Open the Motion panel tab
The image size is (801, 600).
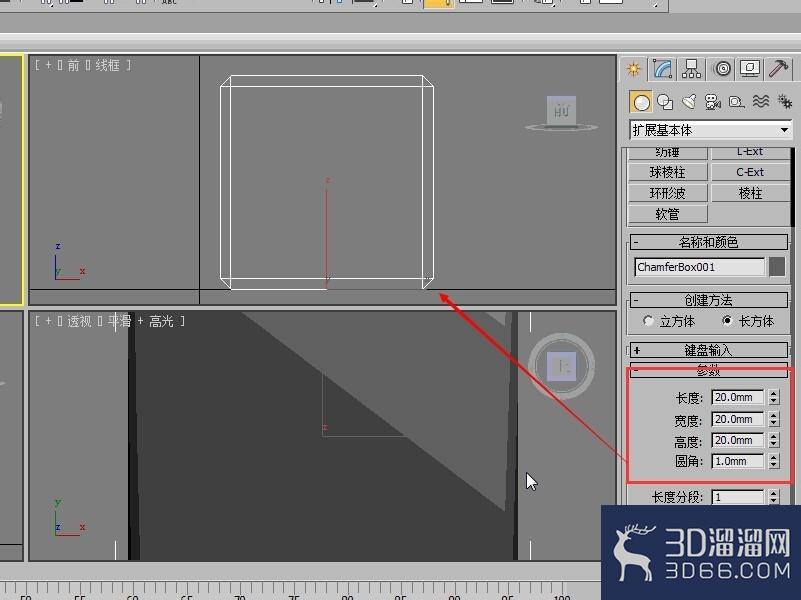click(722, 69)
